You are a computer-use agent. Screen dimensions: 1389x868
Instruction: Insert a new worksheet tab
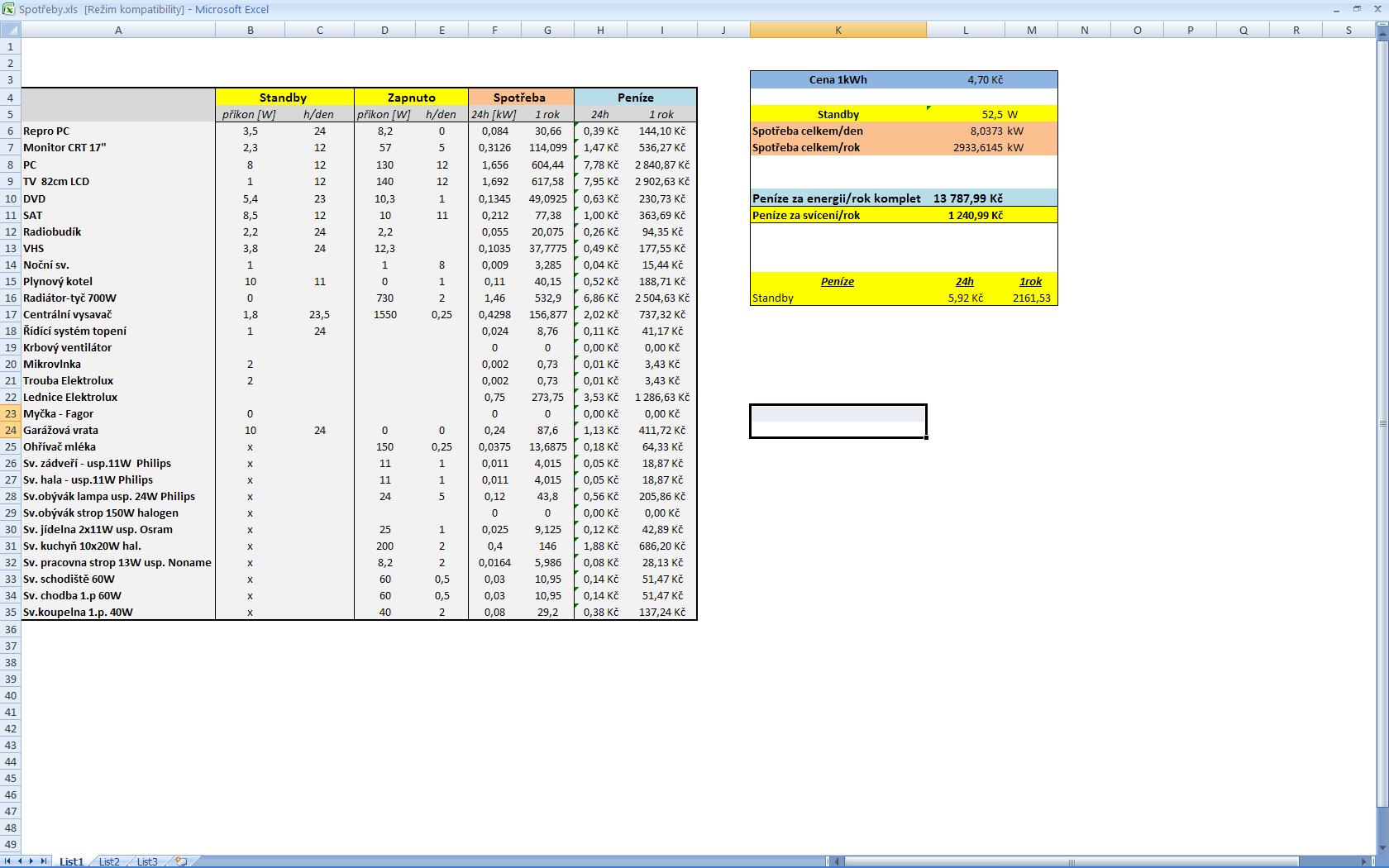tap(181, 861)
